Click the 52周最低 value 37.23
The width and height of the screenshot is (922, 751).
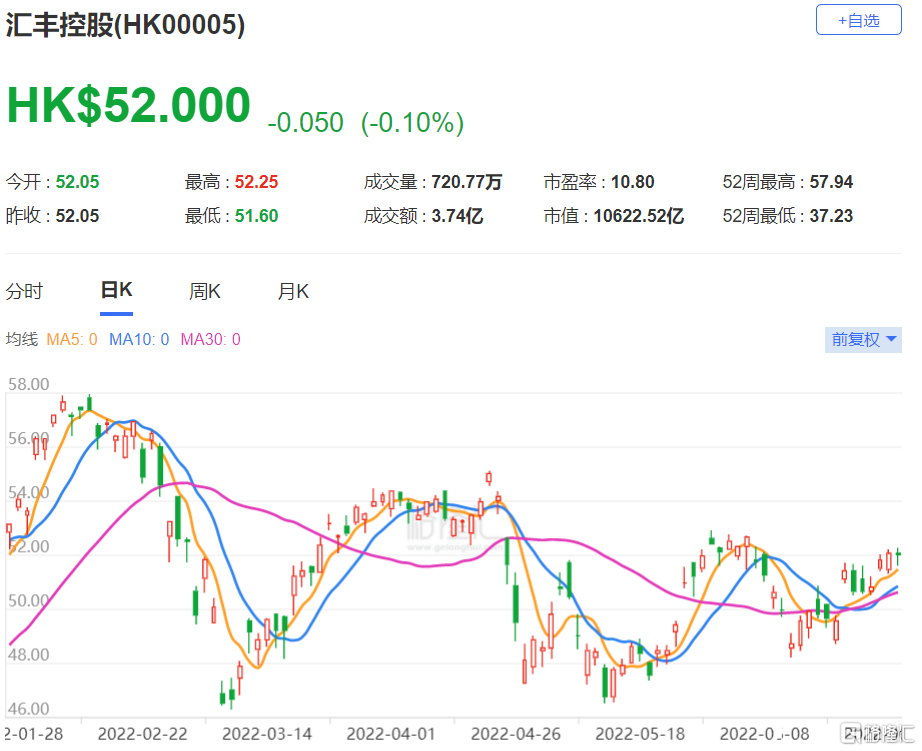point(831,216)
